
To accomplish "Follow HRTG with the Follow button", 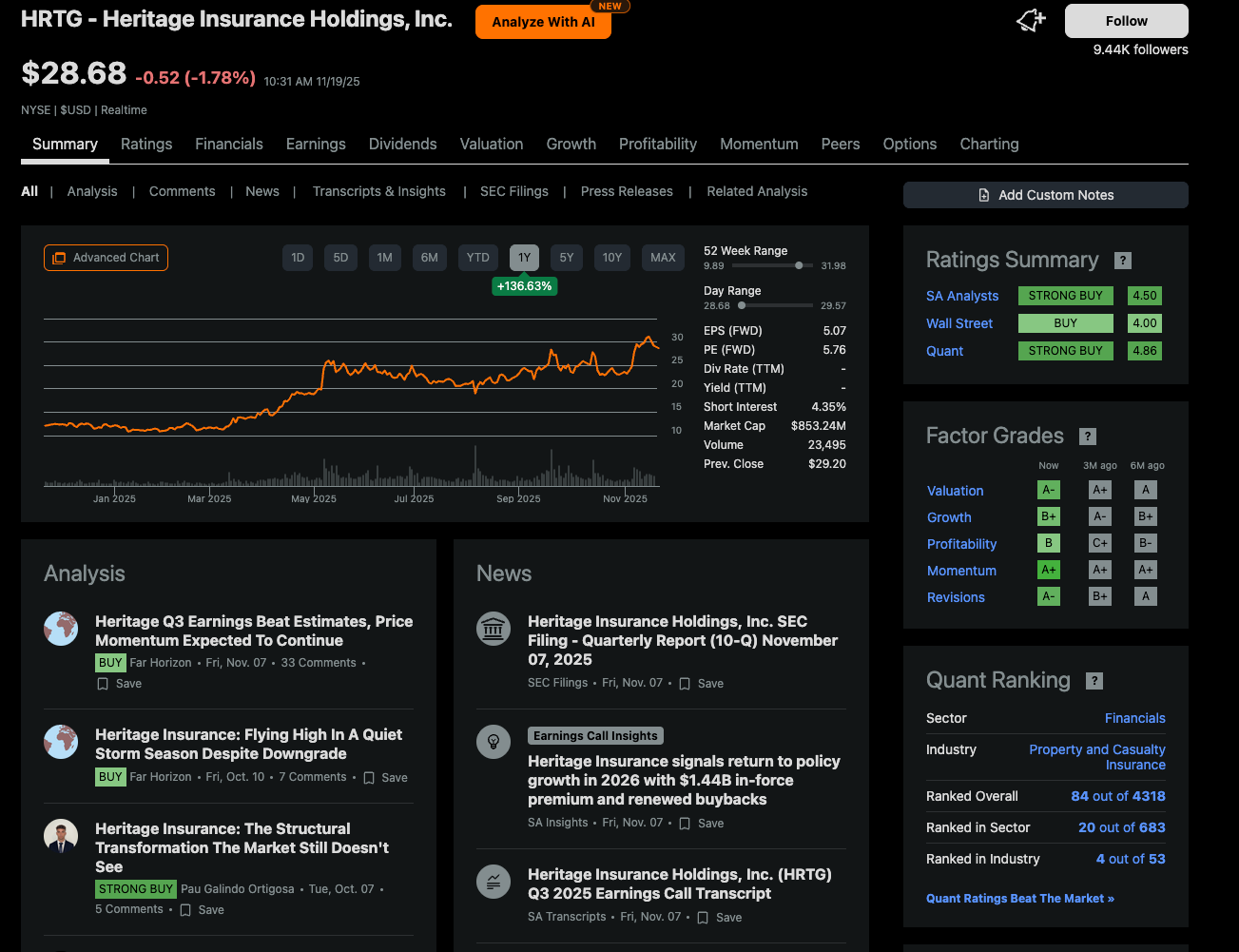I will coord(1127,21).
